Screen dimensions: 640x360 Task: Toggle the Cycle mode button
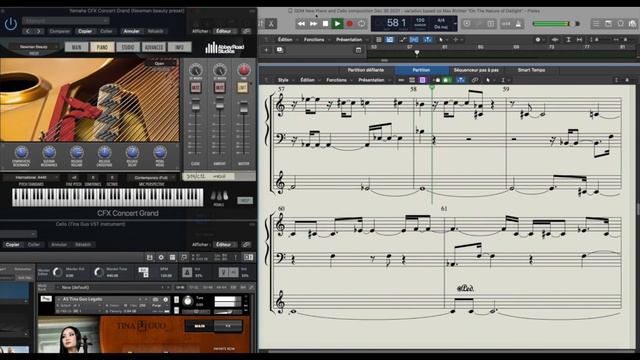click(362, 24)
